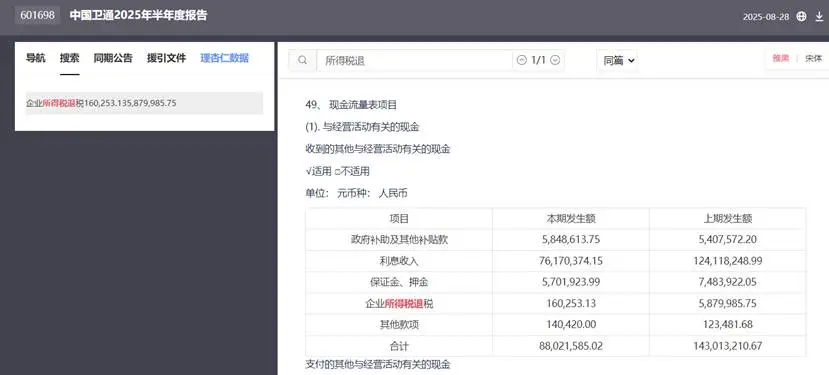Click the 上期发生额 column header
This screenshot has width=829, height=375.
pyautogui.click(x=727, y=218)
